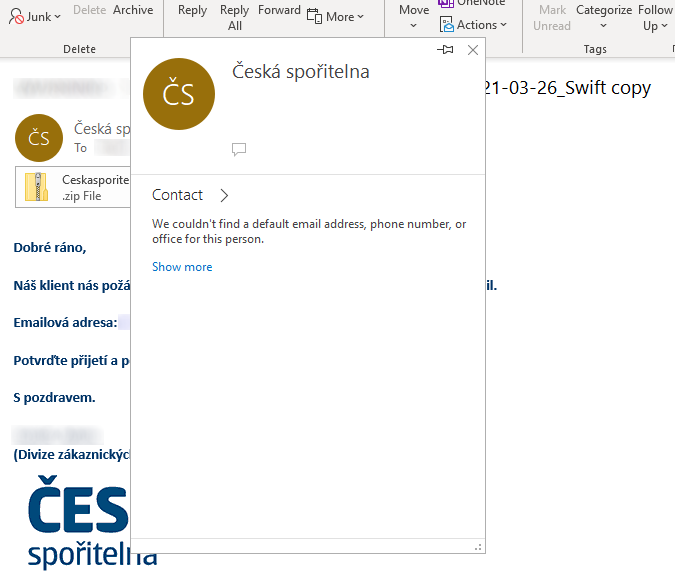675x573 pixels.
Task: Click the chat bubble icon in contact card
Action: (239, 149)
